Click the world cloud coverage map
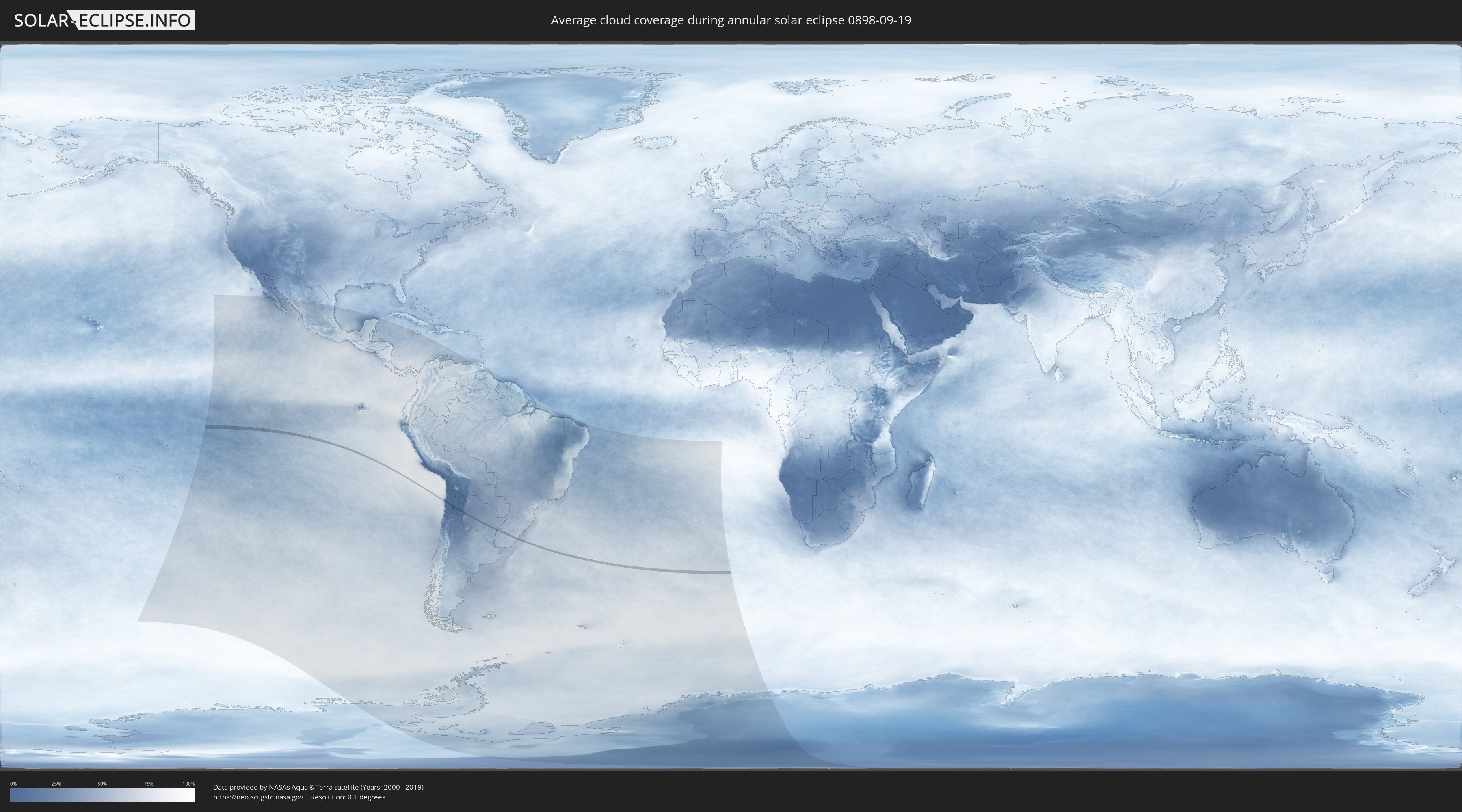 click(x=731, y=406)
